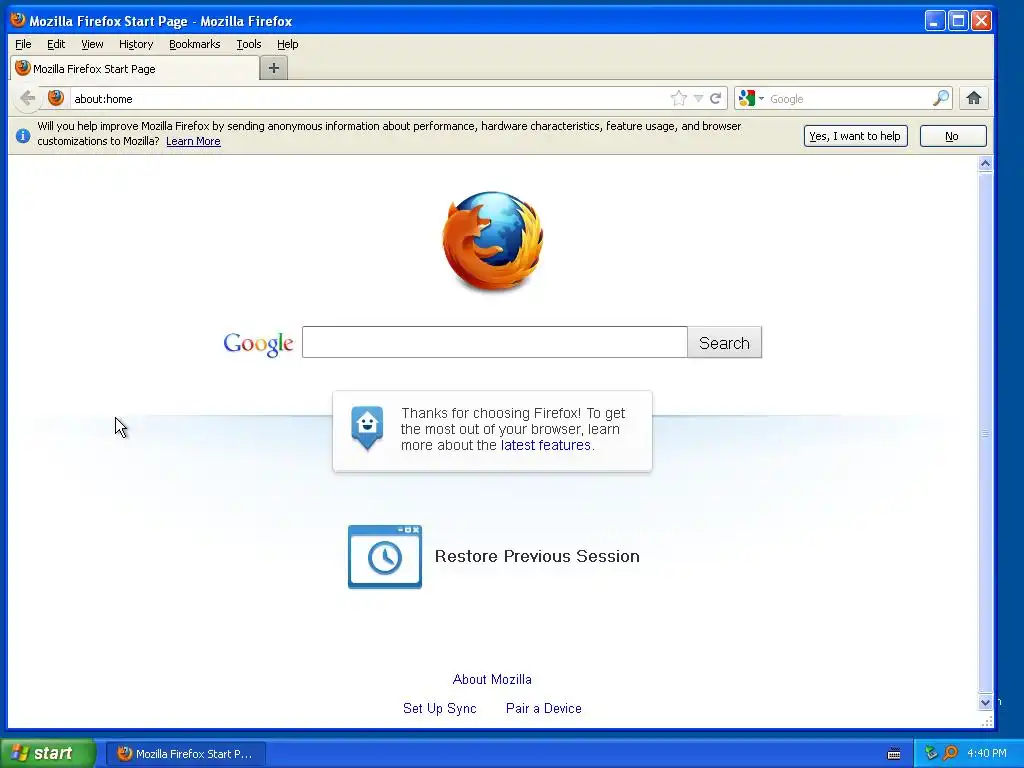The image size is (1024, 768).
Task: Click the Firefox taskbar button
Action: [186, 754]
